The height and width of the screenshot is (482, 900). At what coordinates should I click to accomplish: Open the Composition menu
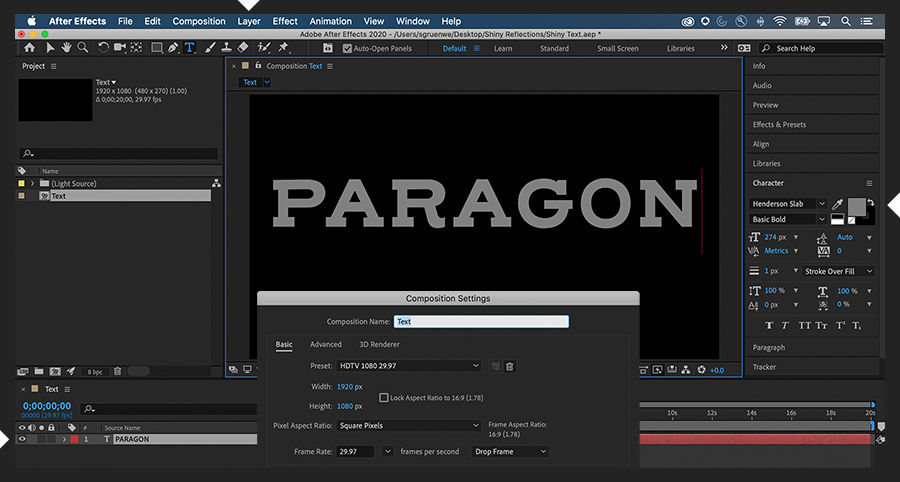click(199, 21)
